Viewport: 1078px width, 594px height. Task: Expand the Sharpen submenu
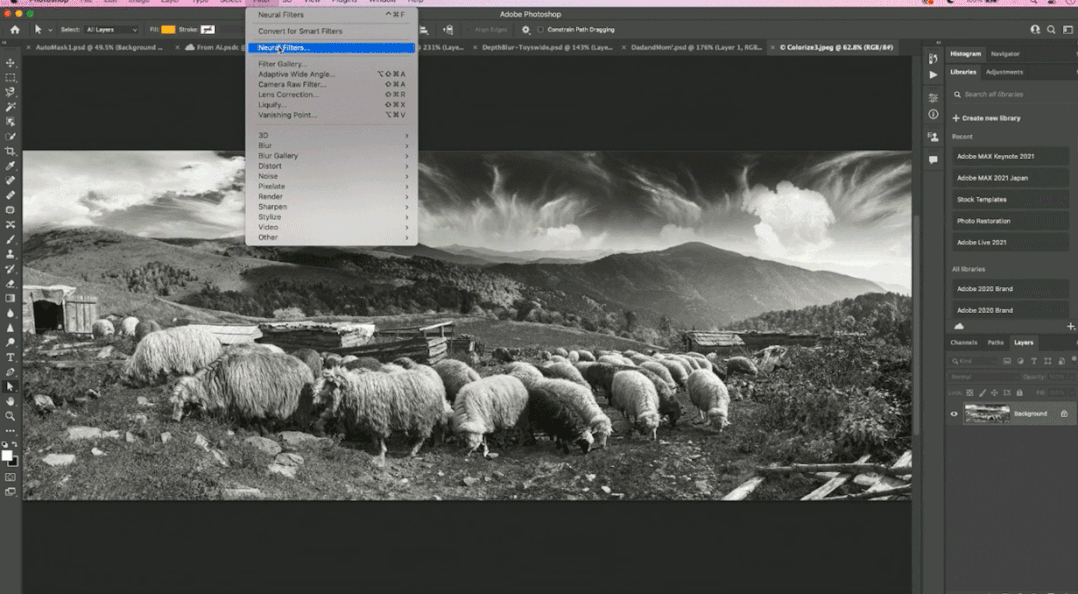pyautogui.click(x=332, y=207)
